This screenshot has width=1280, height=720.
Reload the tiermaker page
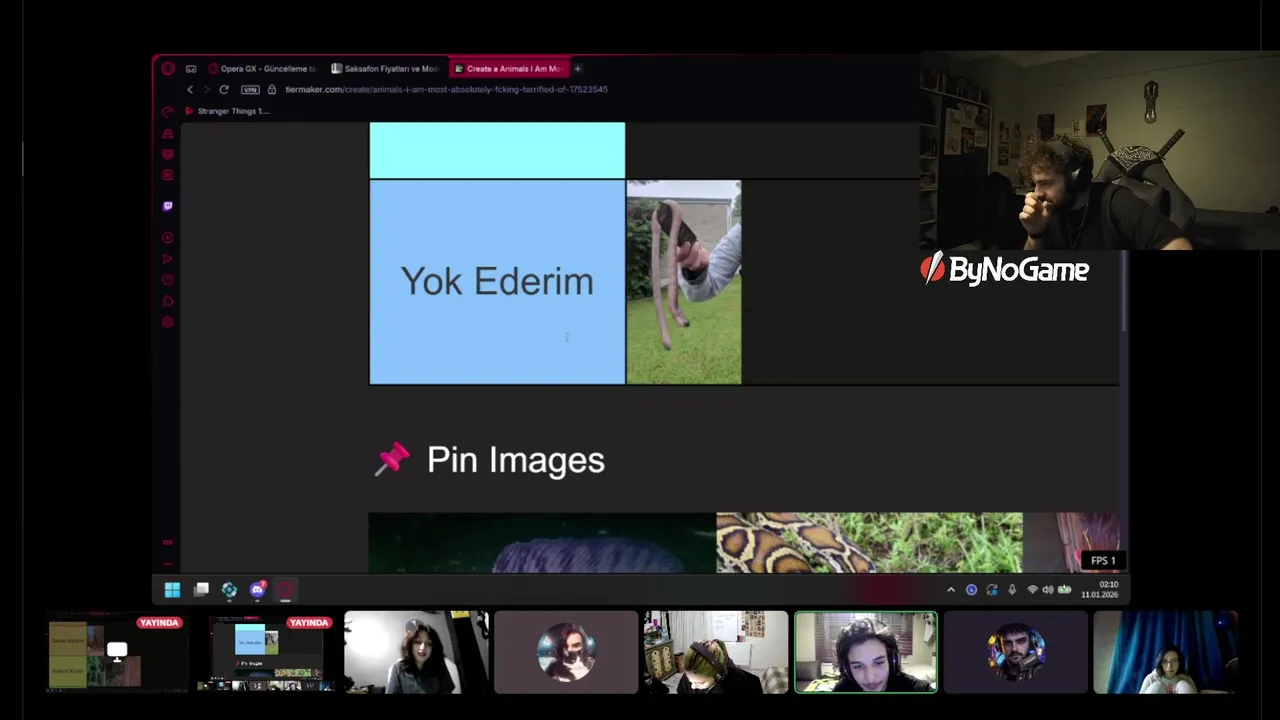coord(224,90)
